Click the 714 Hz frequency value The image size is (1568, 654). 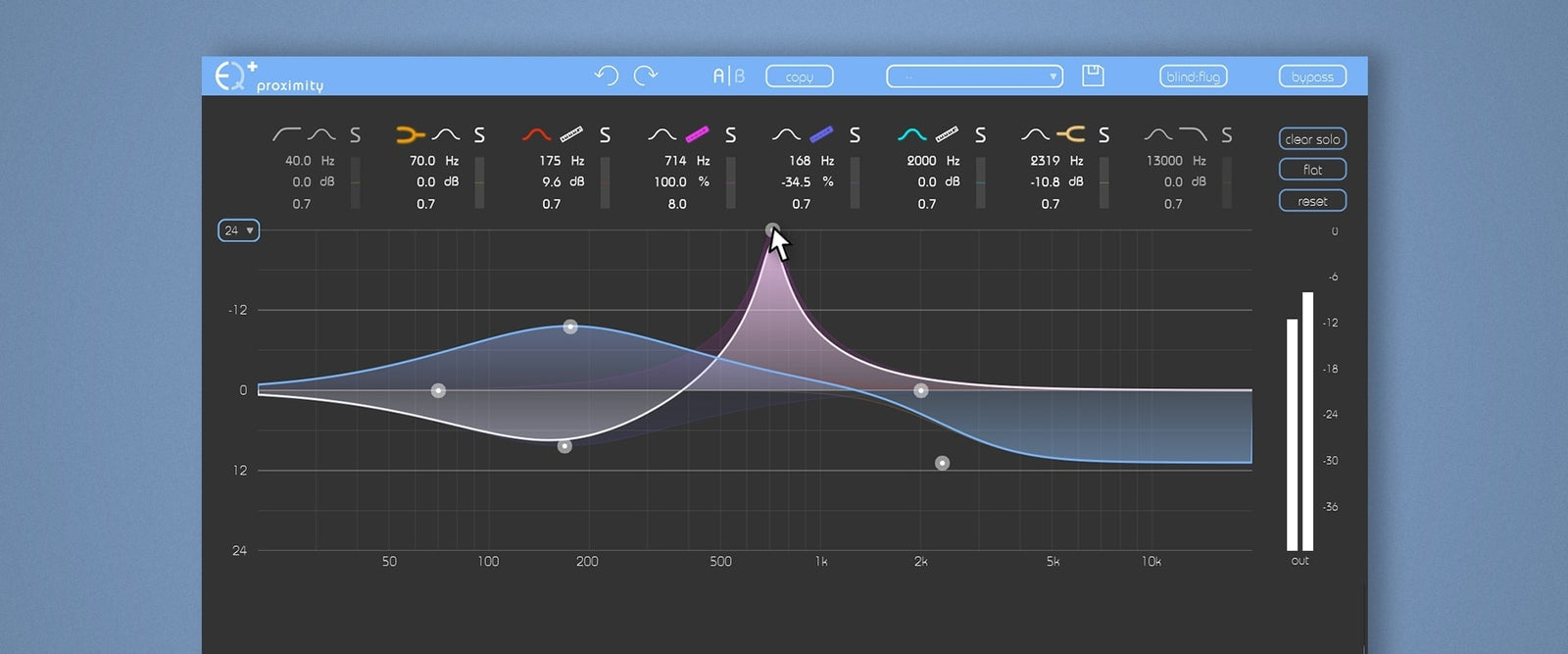675,161
